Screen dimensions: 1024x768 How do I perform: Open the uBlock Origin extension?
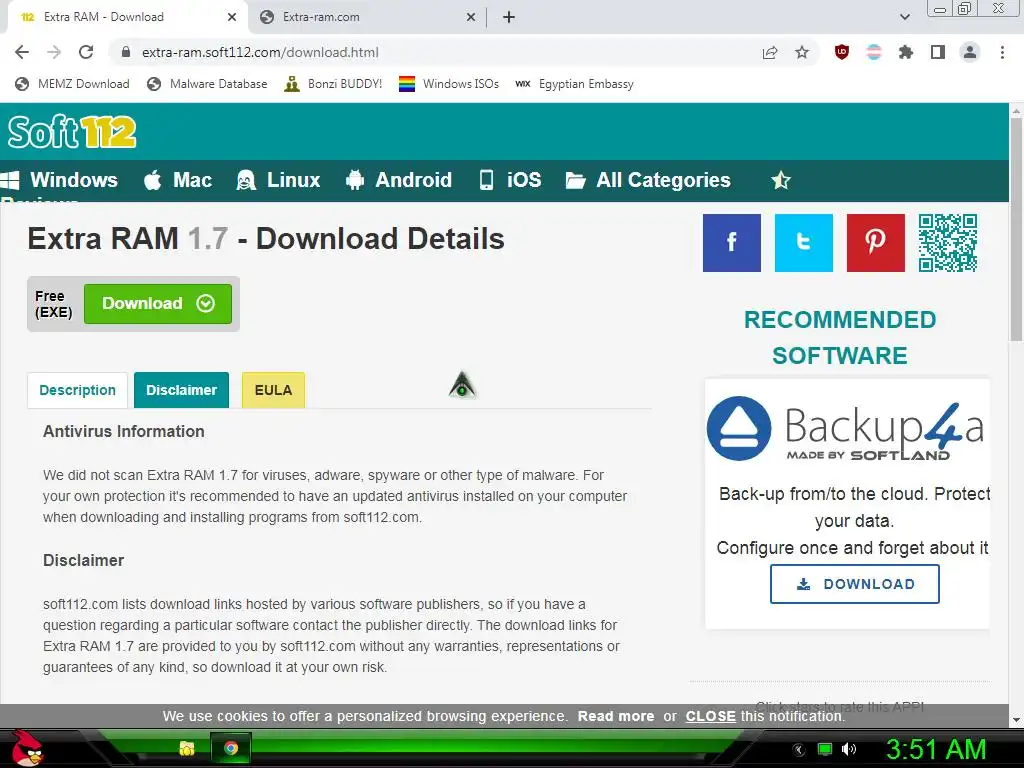[x=842, y=52]
